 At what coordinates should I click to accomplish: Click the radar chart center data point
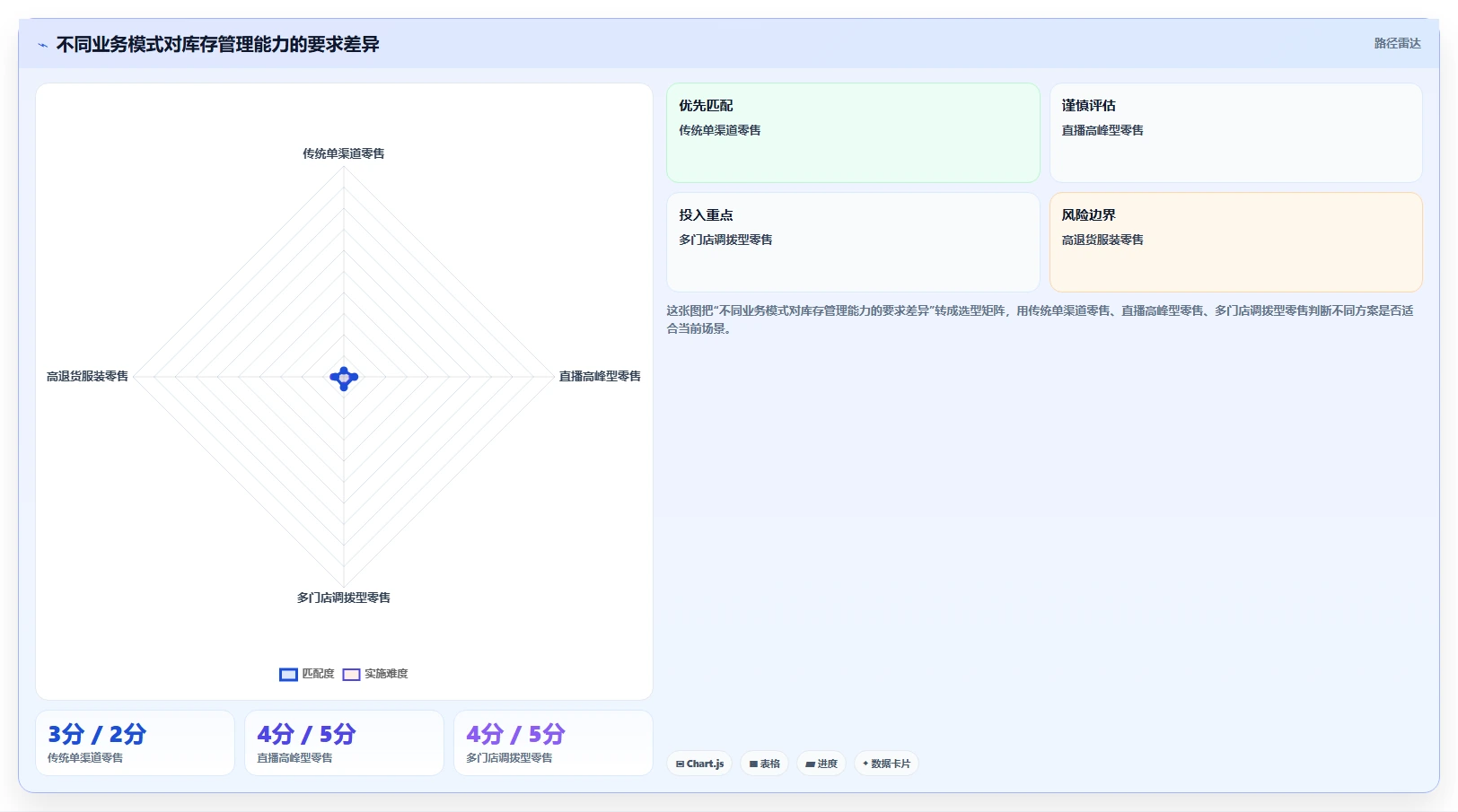[x=344, y=378]
